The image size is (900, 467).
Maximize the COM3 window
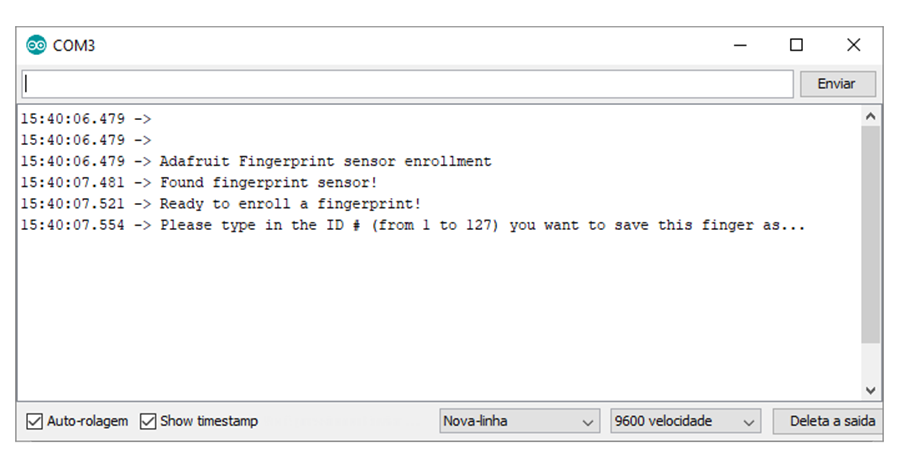796,45
